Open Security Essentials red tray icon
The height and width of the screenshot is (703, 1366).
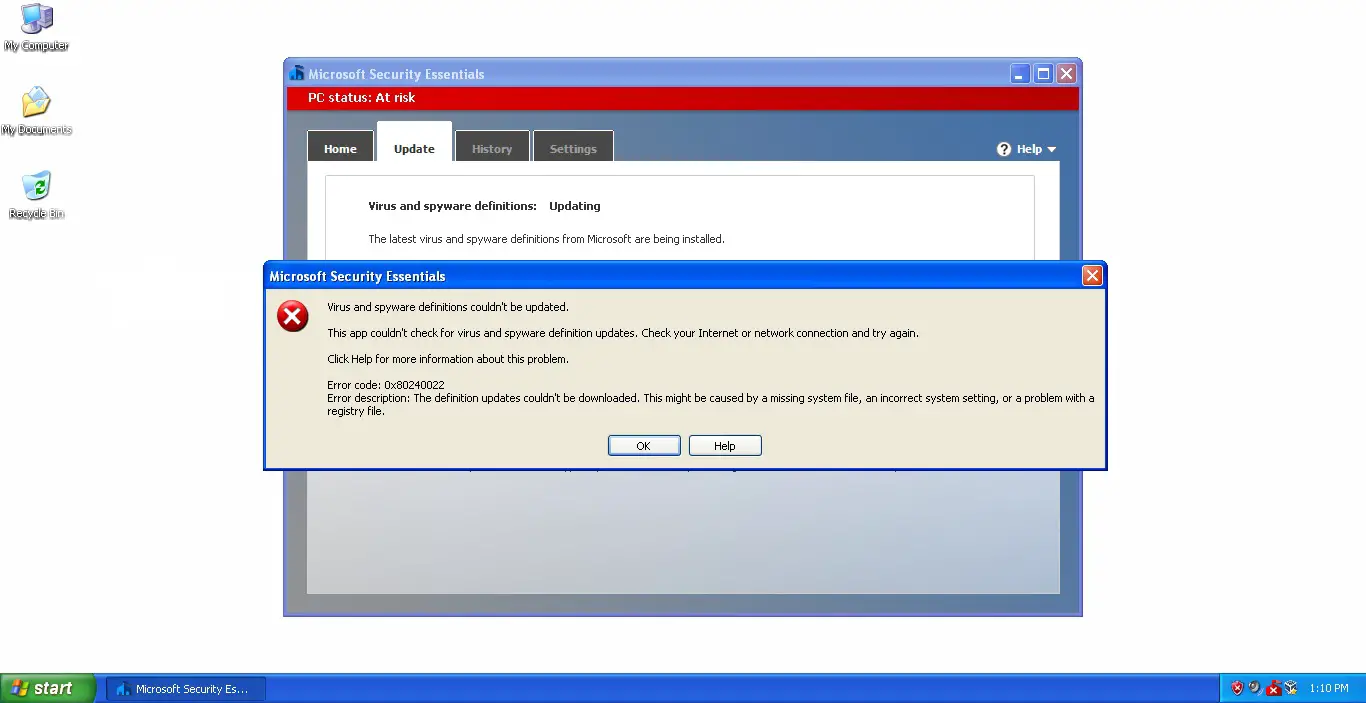click(1273, 688)
